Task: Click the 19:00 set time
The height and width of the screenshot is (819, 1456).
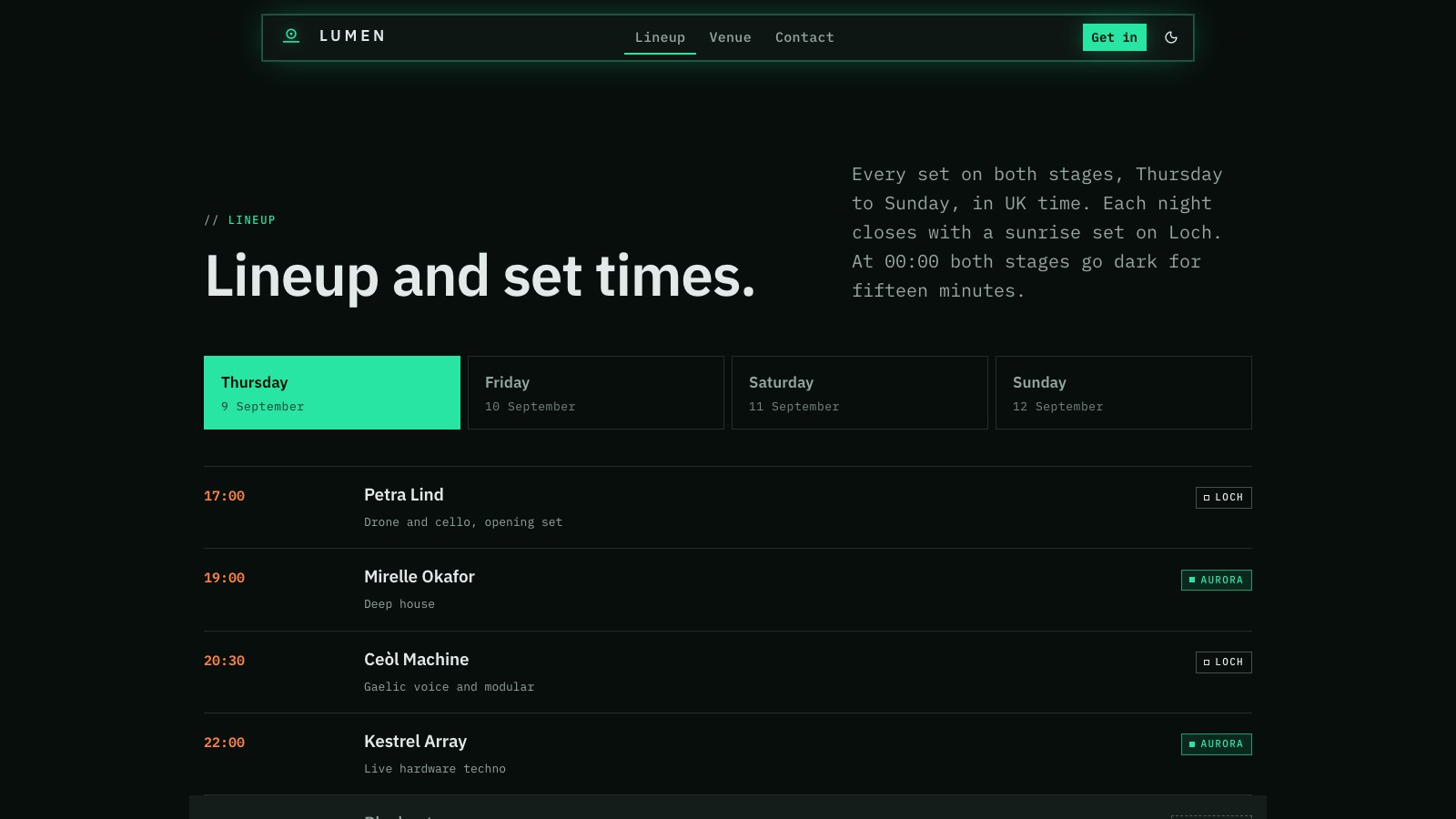Action: (224, 578)
